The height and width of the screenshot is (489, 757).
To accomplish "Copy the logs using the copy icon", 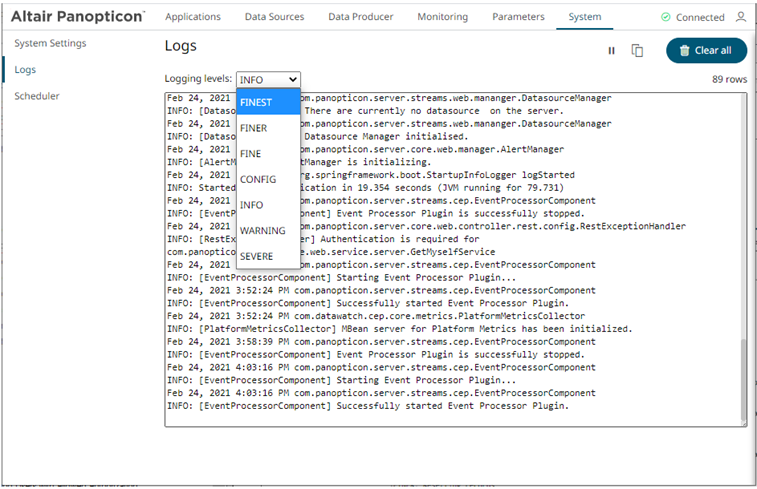I will pos(637,50).
